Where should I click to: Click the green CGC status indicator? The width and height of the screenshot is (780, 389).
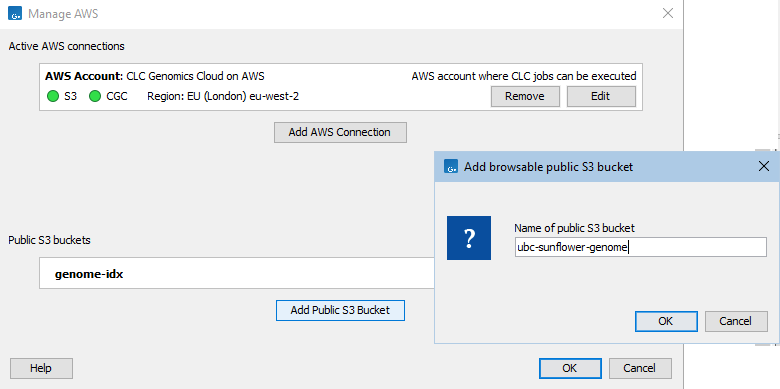pyautogui.click(x=95, y=97)
